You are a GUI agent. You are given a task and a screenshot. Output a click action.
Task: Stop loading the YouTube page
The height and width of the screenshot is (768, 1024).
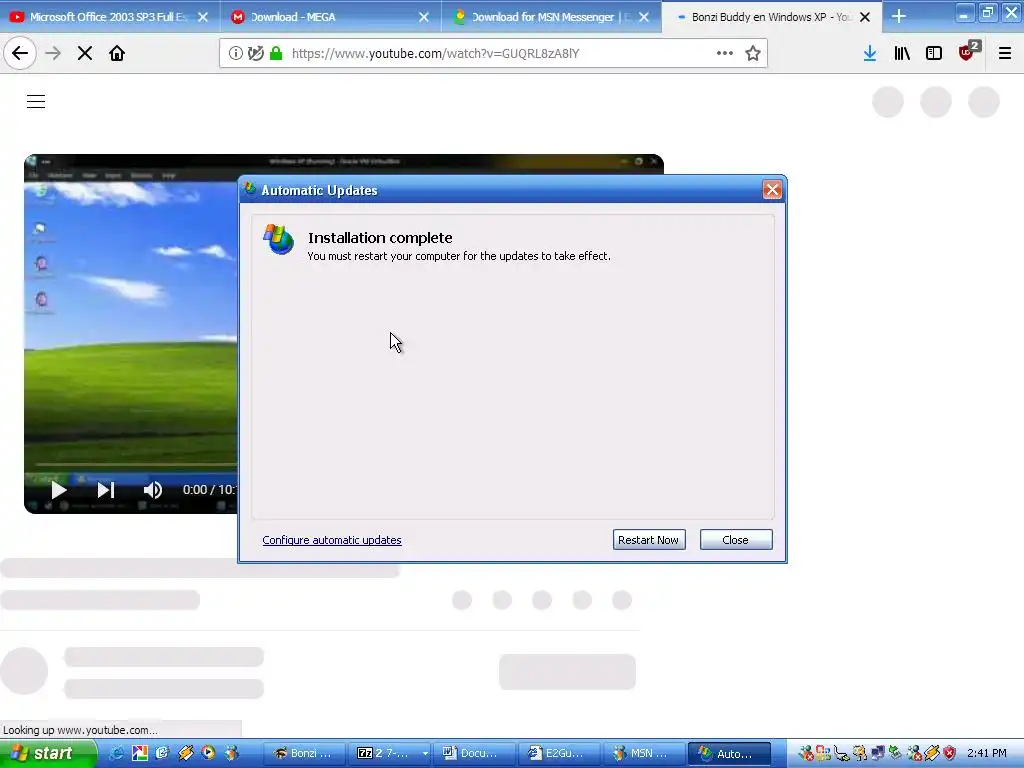click(x=85, y=54)
